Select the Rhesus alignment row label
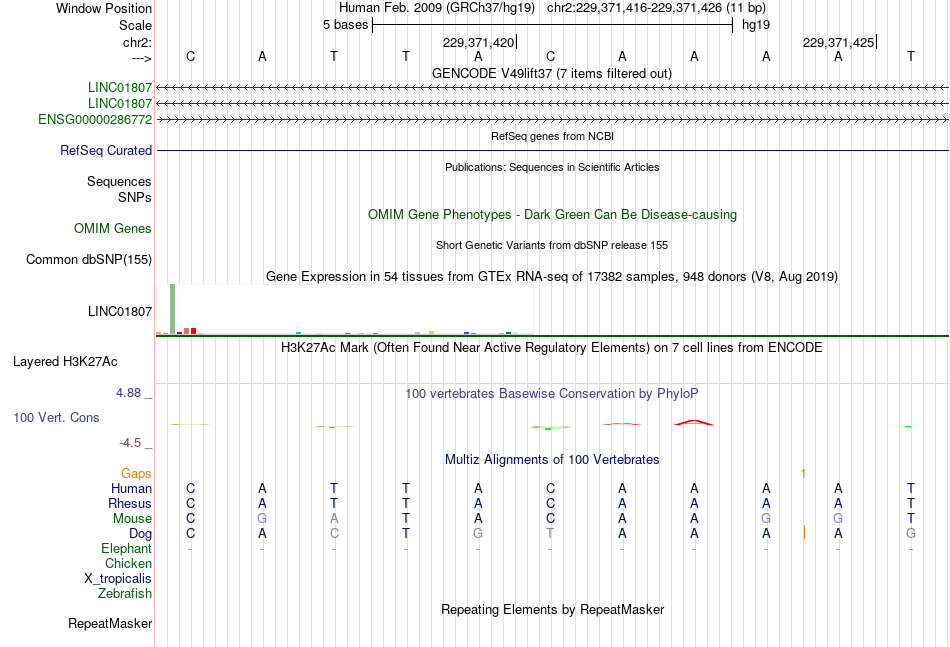Image resolution: width=950 pixels, height=647 pixels. [130, 503]
